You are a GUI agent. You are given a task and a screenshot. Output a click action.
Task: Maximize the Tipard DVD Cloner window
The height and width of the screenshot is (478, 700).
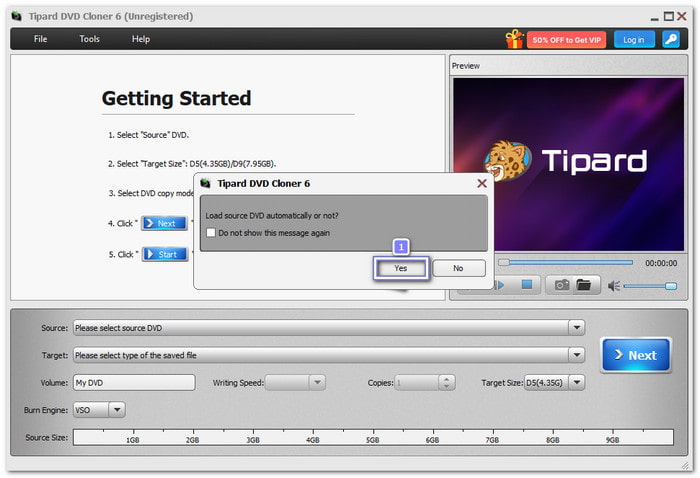click(x=668, y=17)
